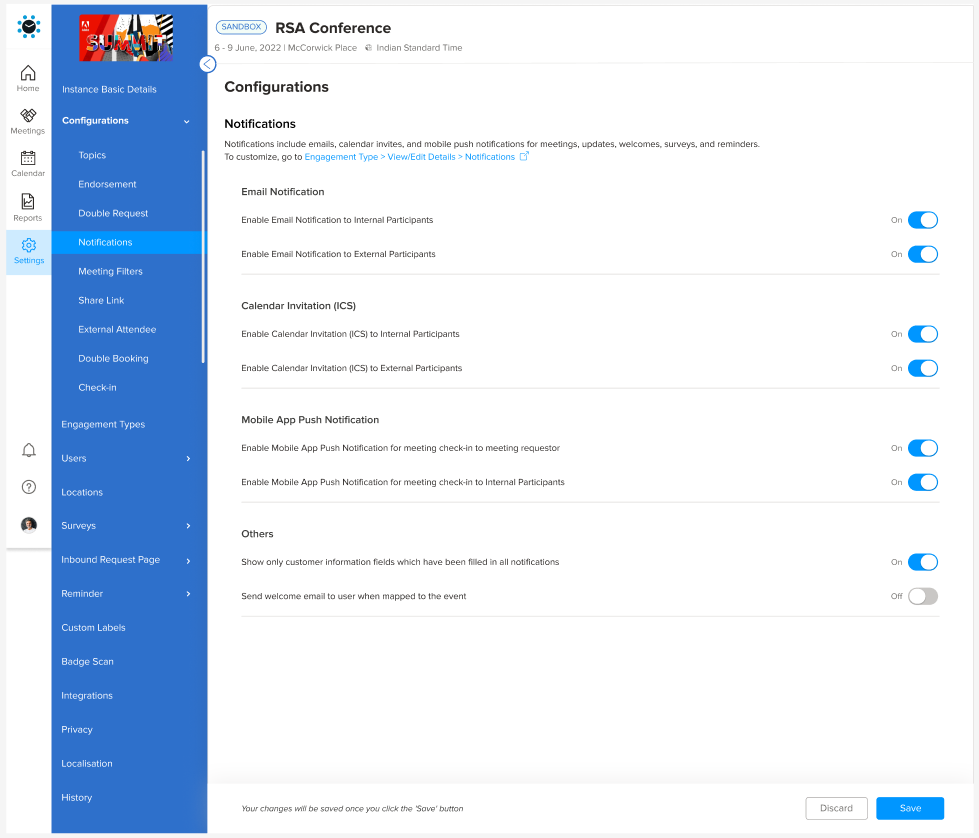Click the "6 - 9 June, 2022 | McCorwick Place" text

click(285, 47)
